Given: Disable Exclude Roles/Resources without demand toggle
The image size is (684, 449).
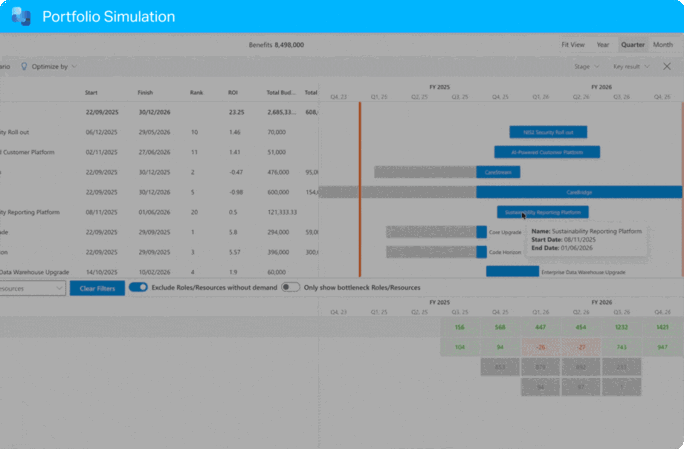Looking at the screenshot, I should (x=139, y=287).
